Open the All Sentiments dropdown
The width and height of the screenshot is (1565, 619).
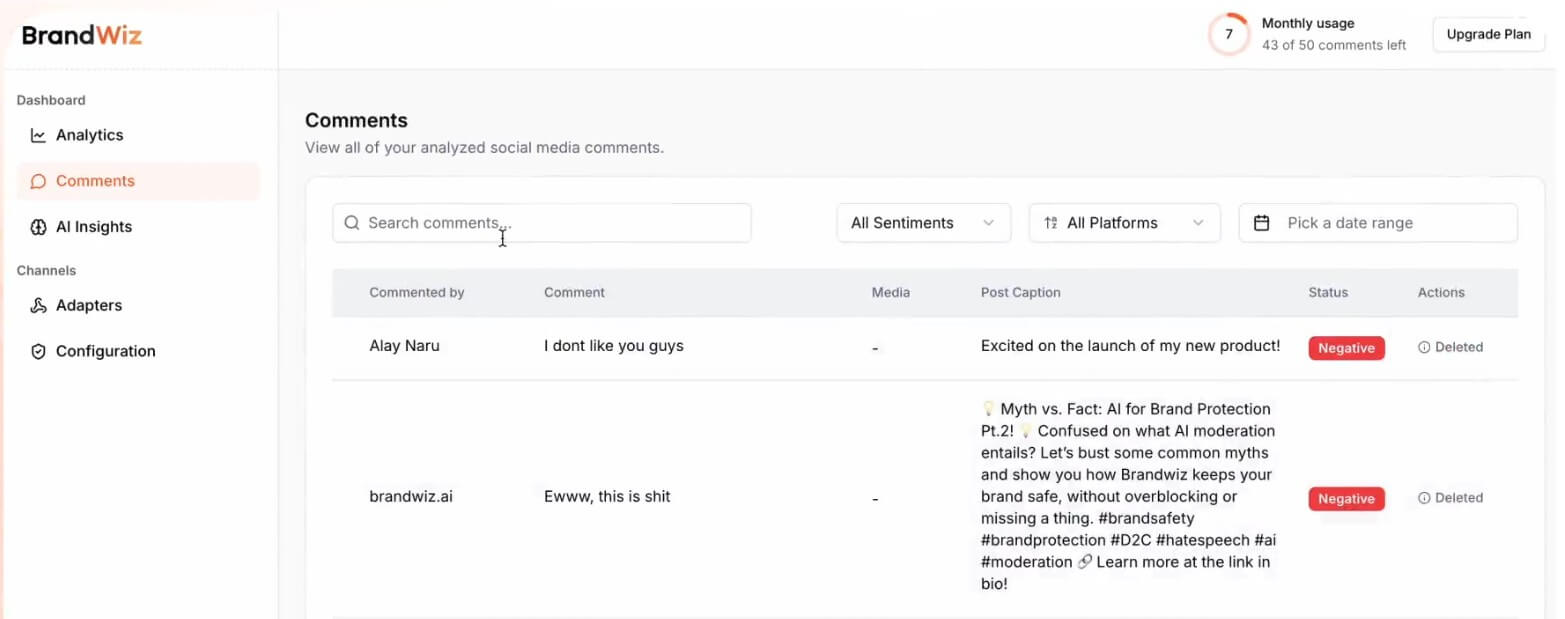click(x=923, y=223)
